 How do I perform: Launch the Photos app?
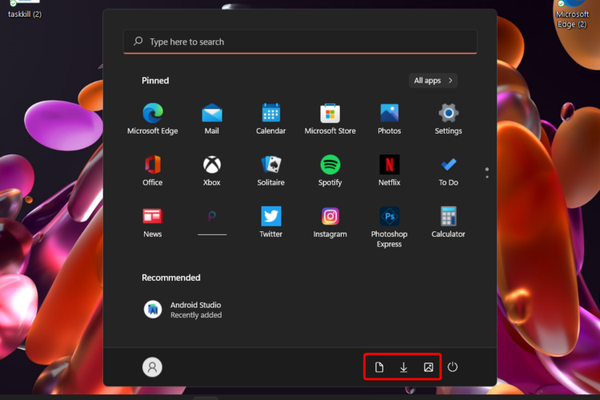click(389, 119)
